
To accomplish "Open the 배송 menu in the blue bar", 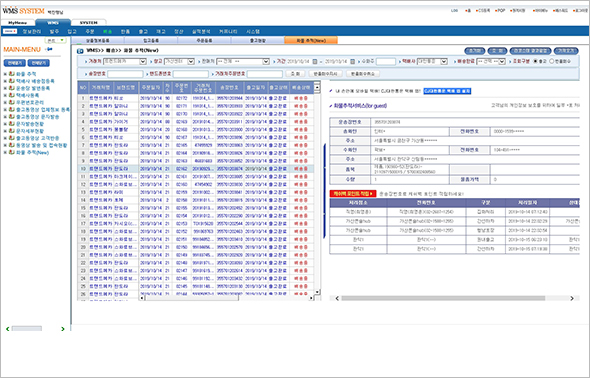I will point(107,32).
